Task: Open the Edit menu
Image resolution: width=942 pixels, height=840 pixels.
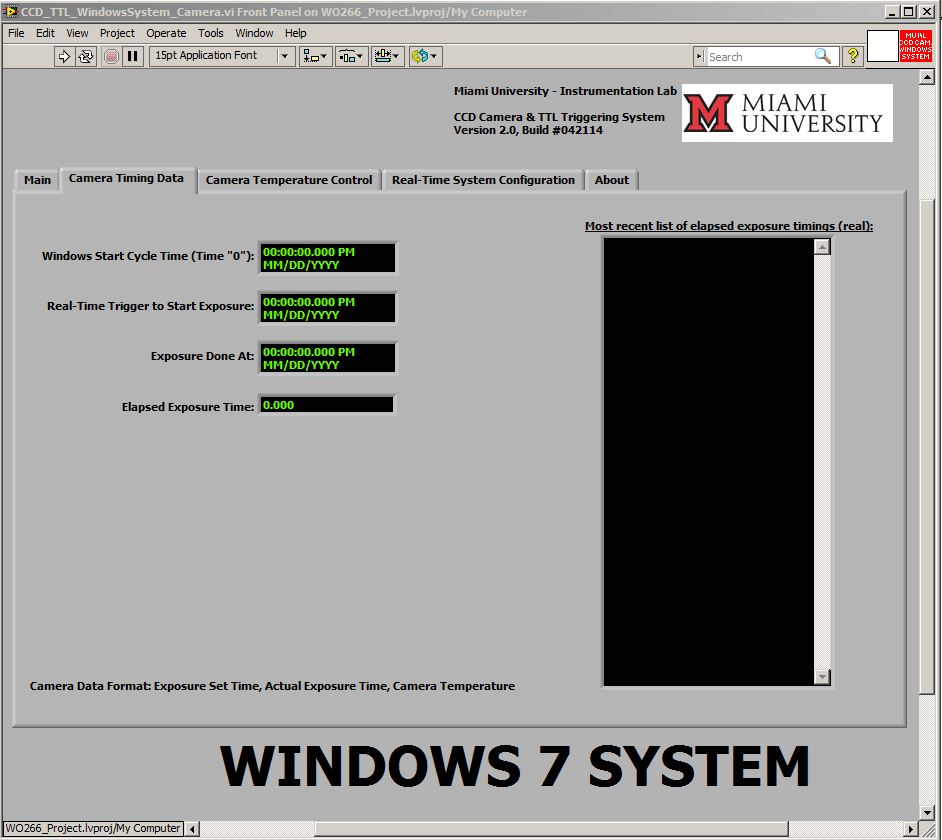Action: (45, 33)
